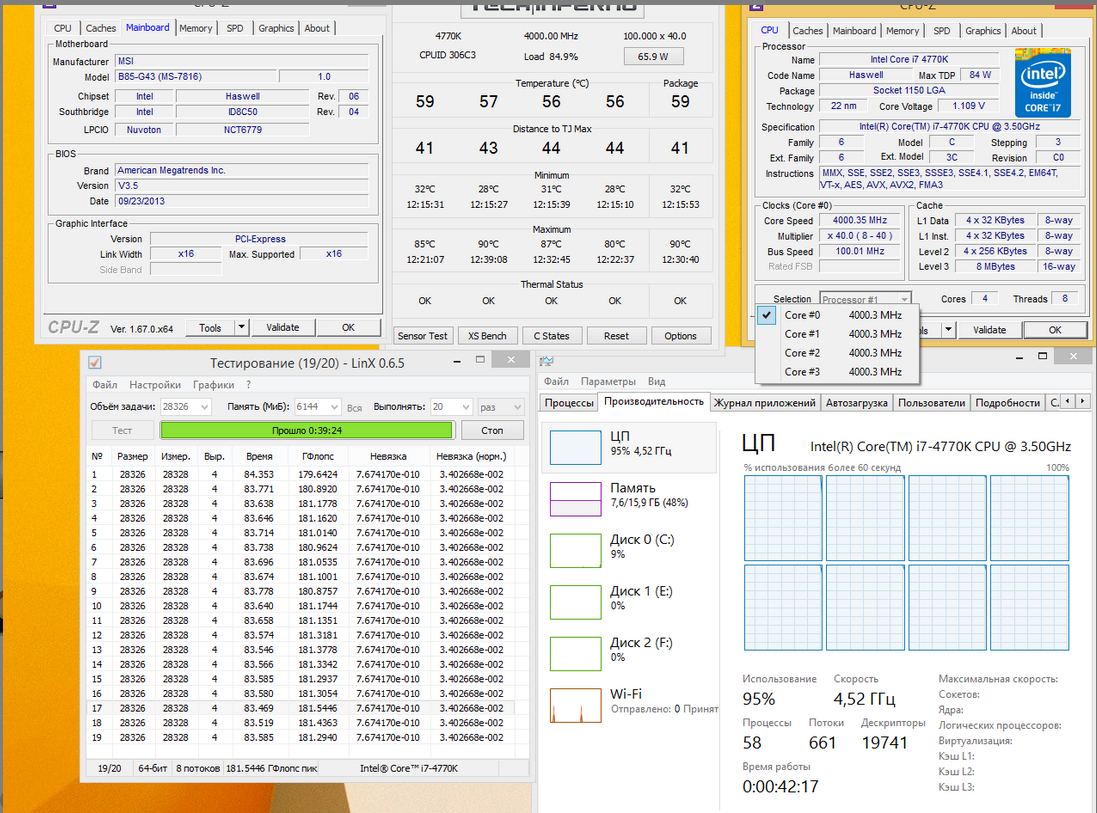Select Диск 1 (E:) performance graph
This screenshot has height=813, width=1097.
[x=575, y=602]
